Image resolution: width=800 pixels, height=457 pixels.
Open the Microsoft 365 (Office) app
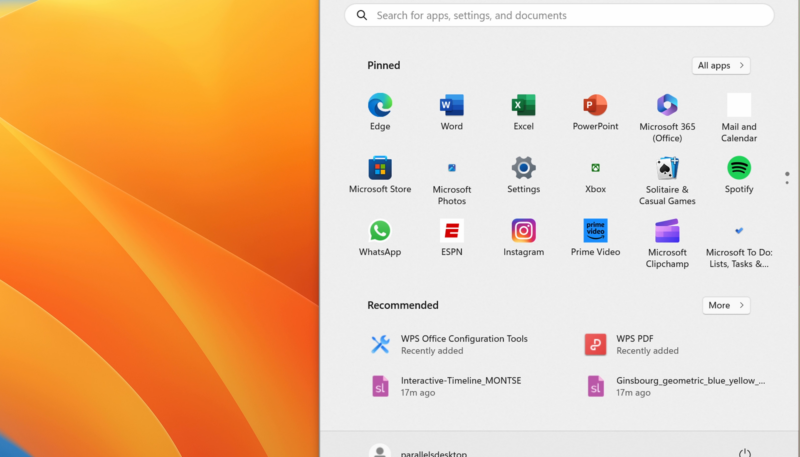[667, 106]
